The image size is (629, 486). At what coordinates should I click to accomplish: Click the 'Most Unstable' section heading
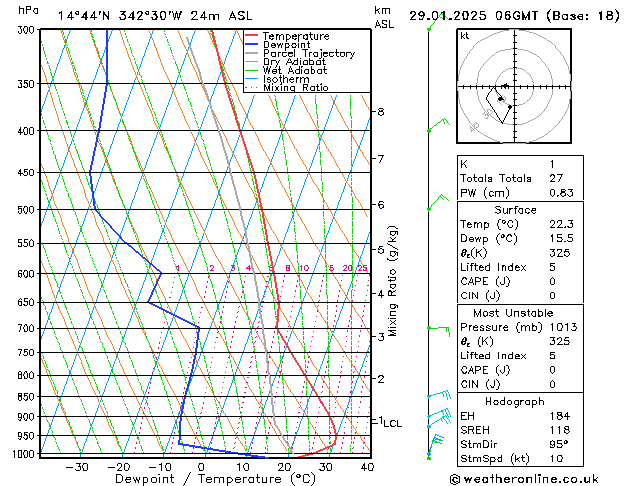pyautogui.click(x=513, y=313)
